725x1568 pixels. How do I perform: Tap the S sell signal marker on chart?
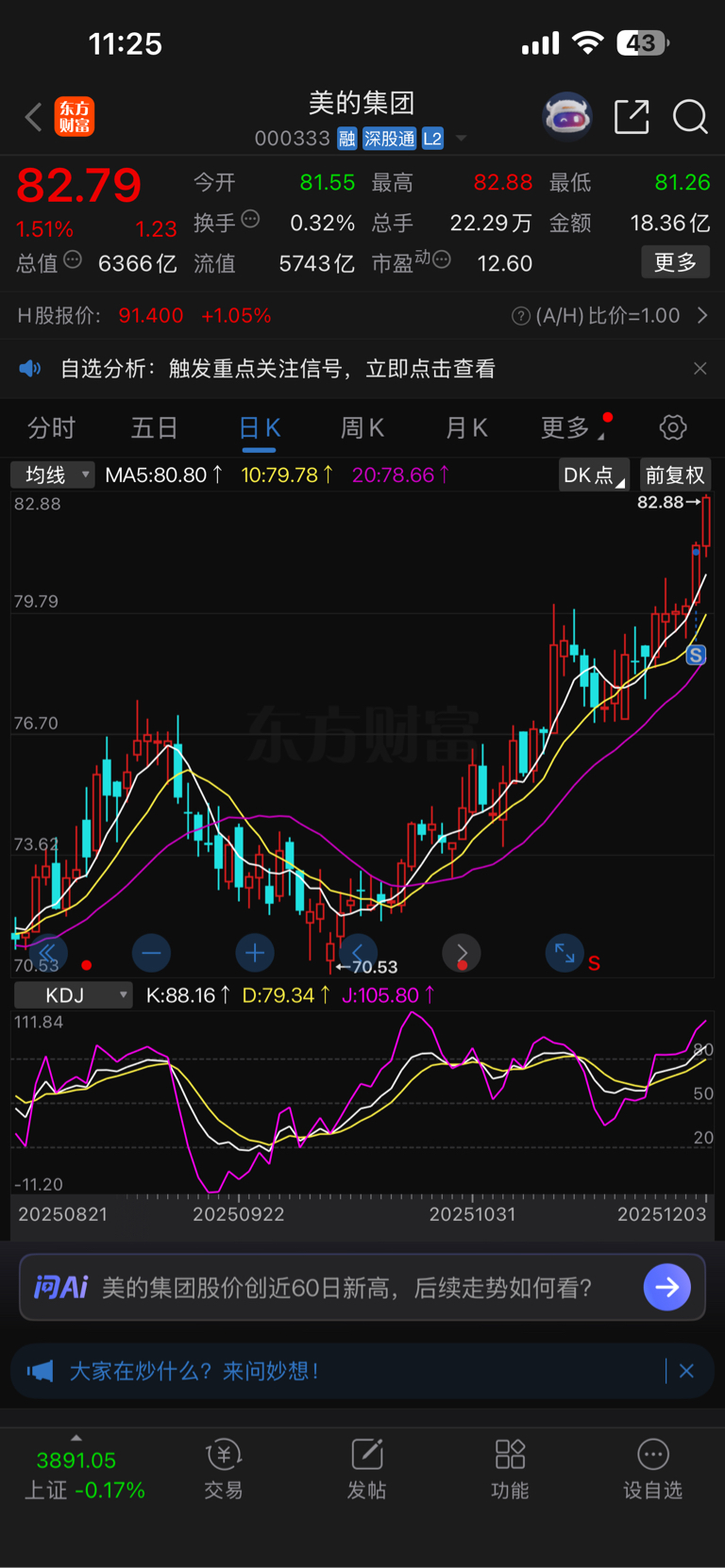click(x=696, y=655)
